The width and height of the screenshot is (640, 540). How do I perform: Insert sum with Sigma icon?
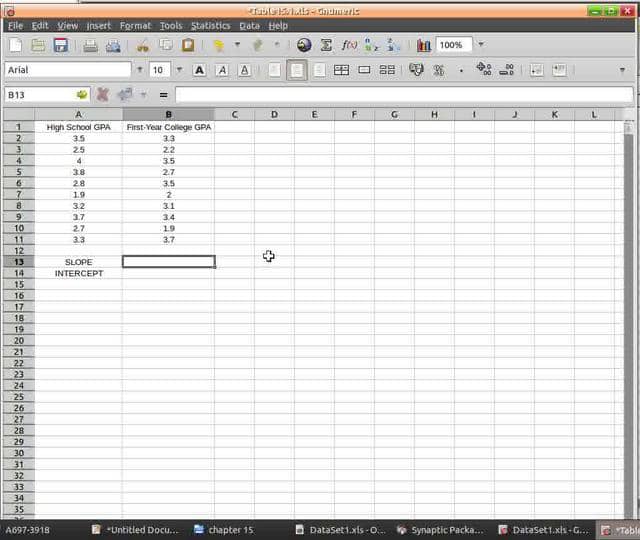tap(326, 45)
